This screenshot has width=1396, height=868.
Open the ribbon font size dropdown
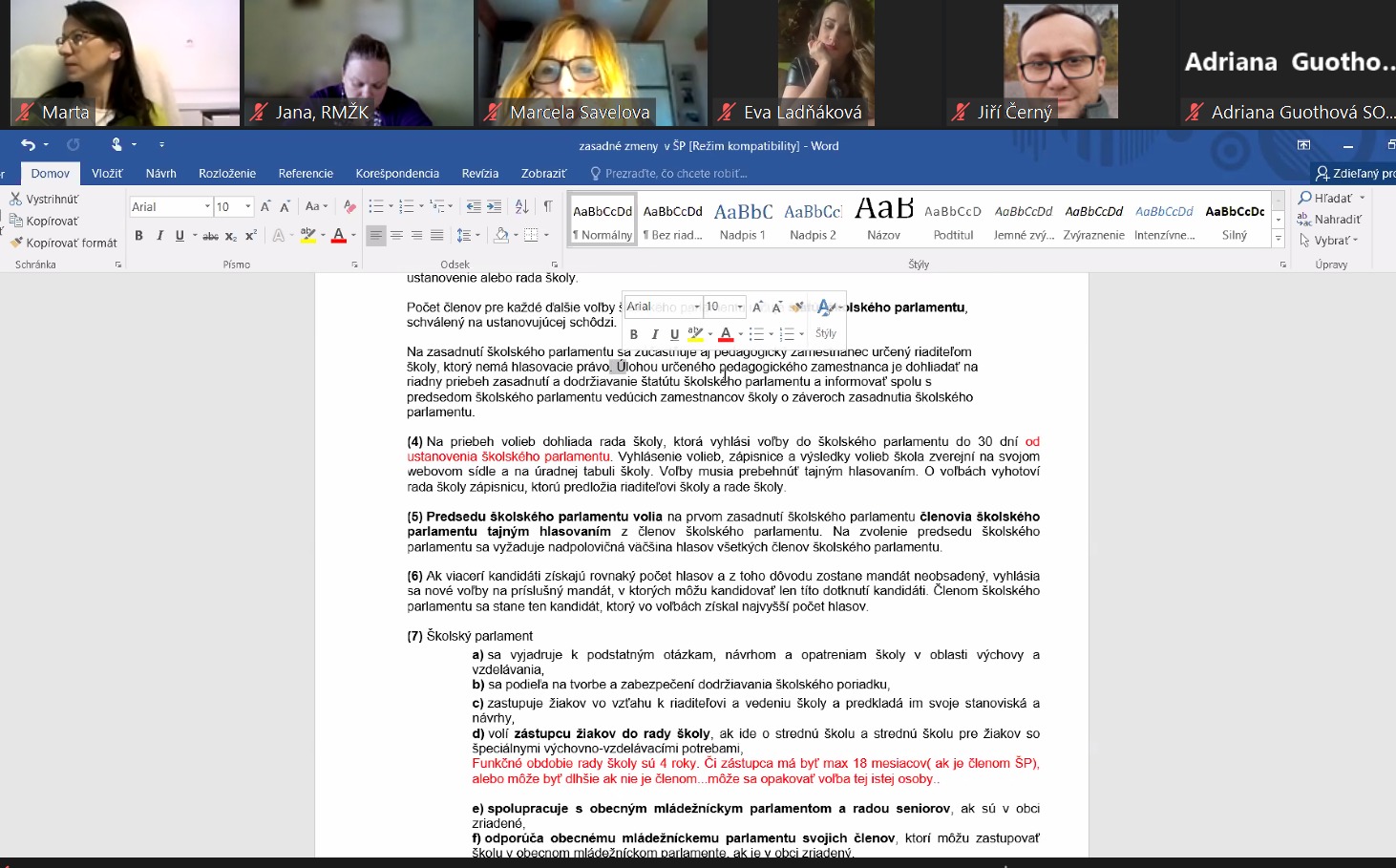[x=248, y=206]
